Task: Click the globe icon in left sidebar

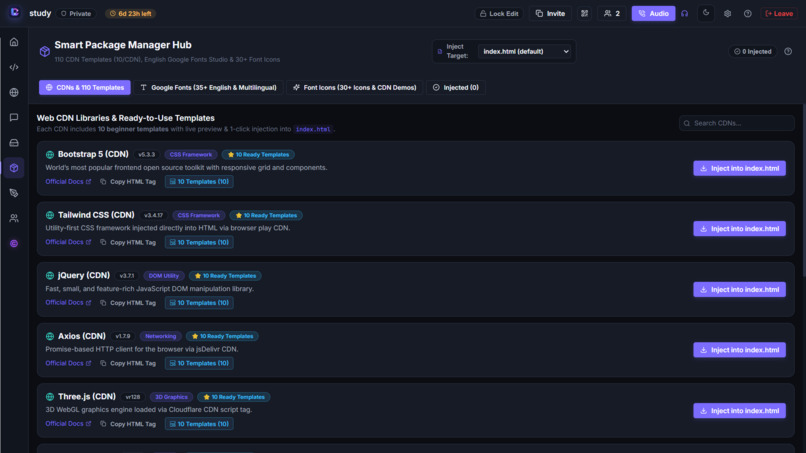Action: (x=14, y=93)
